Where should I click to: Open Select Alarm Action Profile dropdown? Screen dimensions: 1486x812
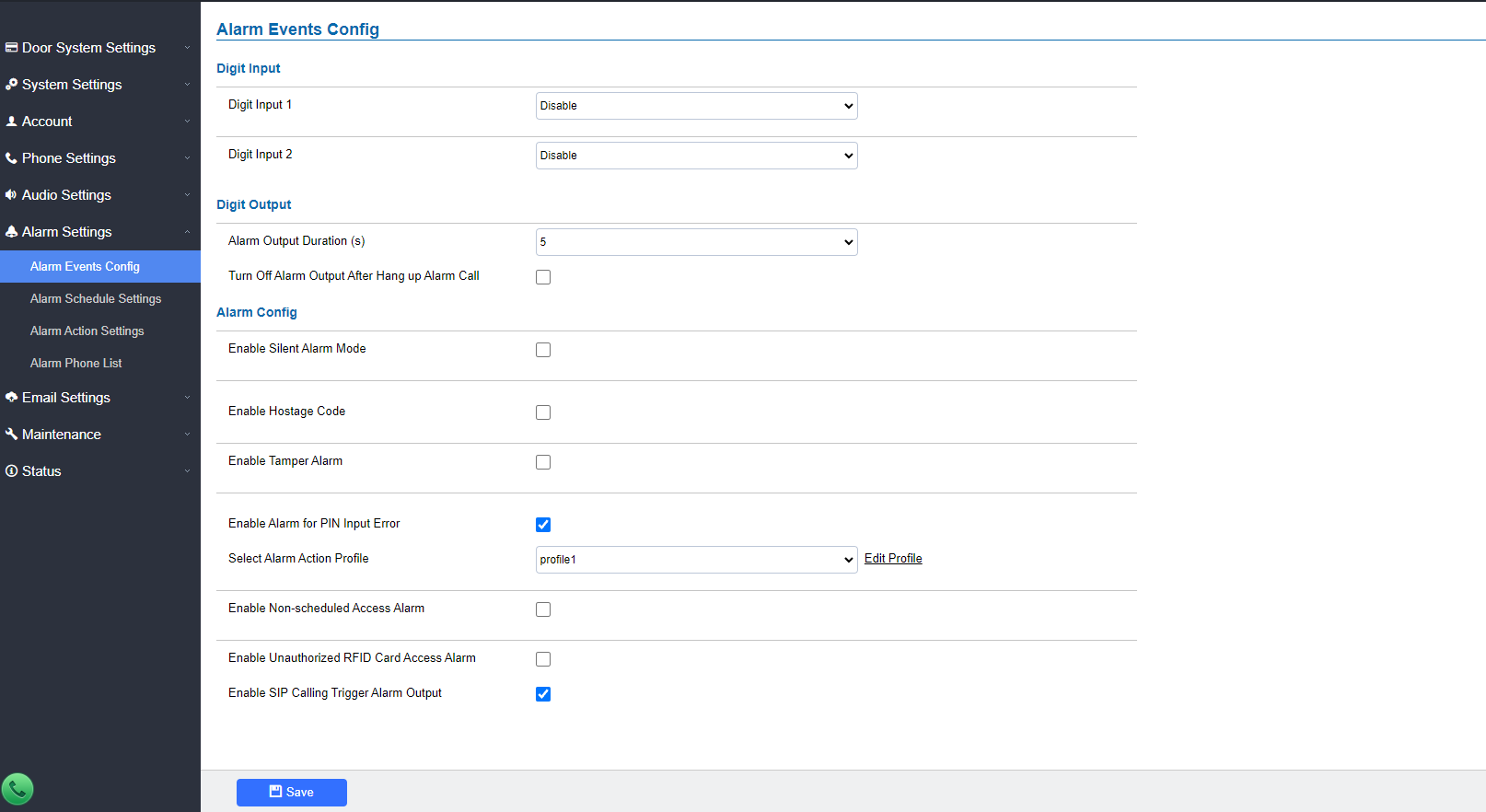coord(697,560)
